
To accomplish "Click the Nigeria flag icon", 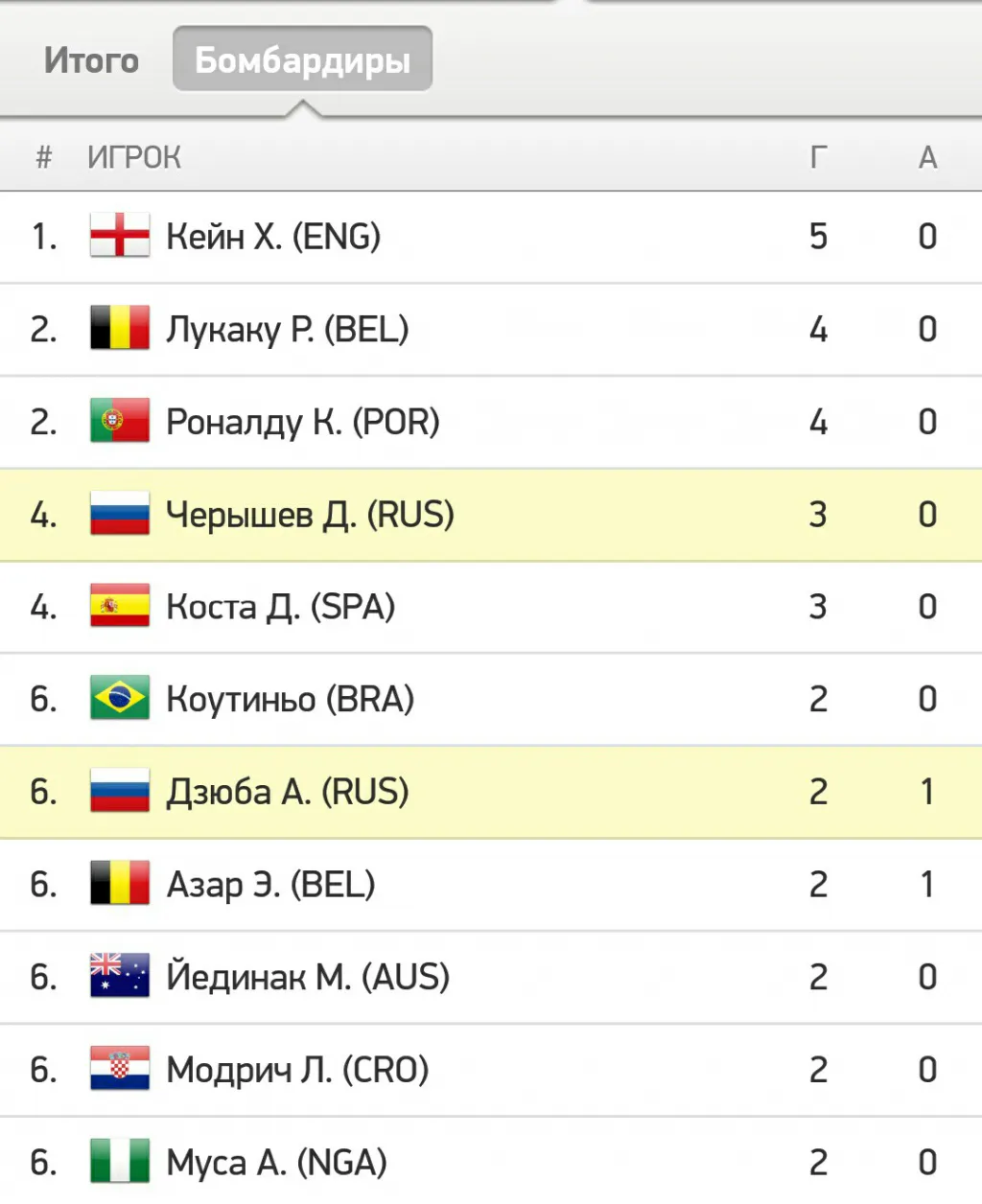I will pyautogui.click(x=120, y=1162).
